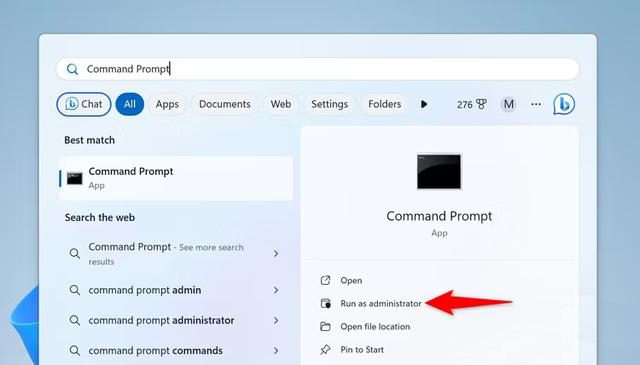Click the 'Command Prompt' title in preview pane
Image resolution: width=640 pixels, height=365 pixels.
(439, 216)
